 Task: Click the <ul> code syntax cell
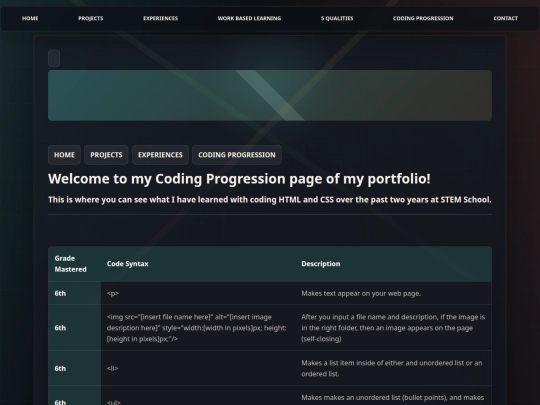[x=198, y=396]
